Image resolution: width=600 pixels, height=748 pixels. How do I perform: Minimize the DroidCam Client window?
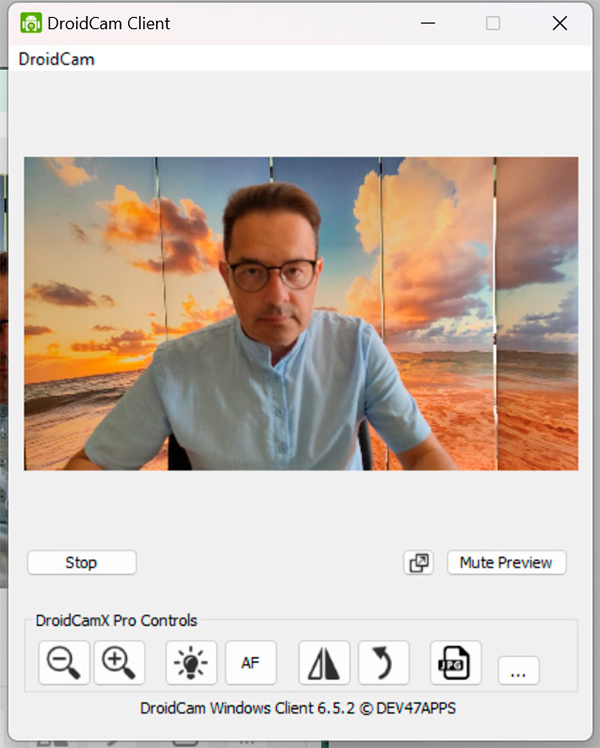(x=427, y=23)
